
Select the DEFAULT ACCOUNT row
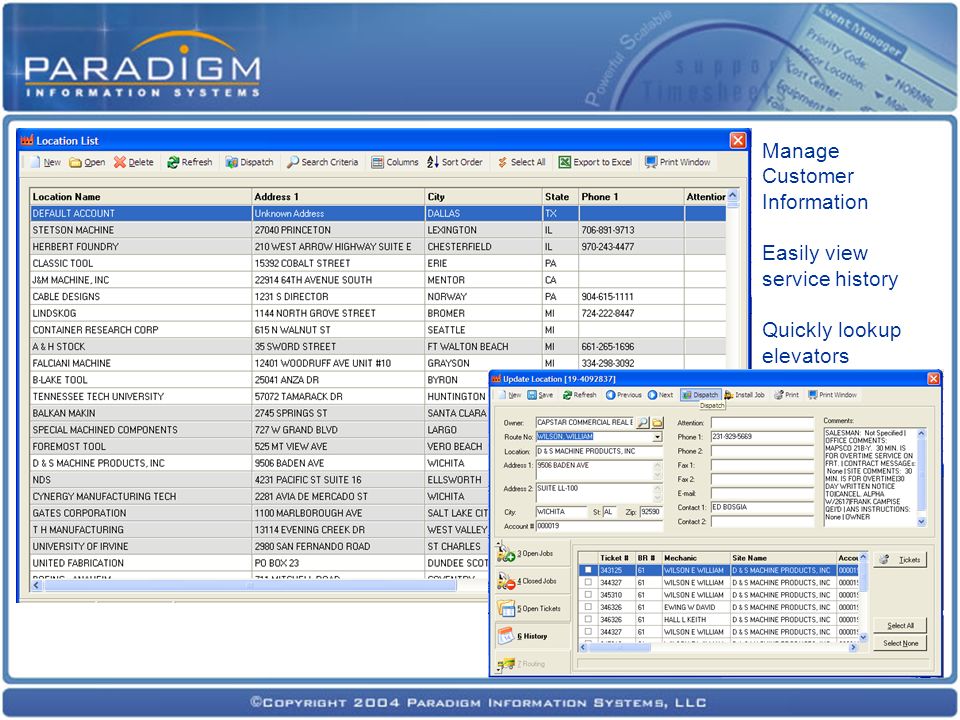(x=378, y=214)
